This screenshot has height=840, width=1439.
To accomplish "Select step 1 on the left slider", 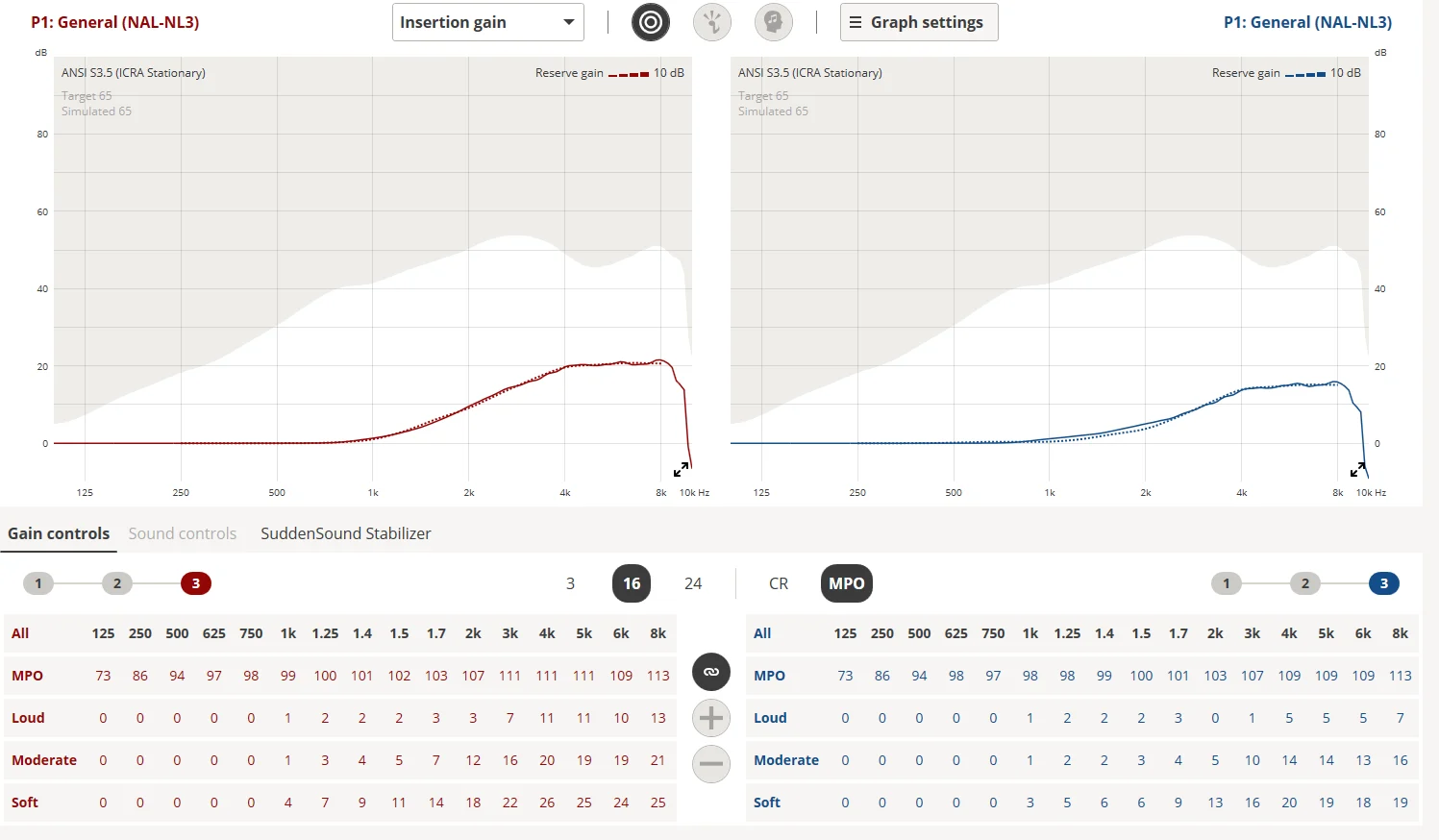I will (38, 583).
